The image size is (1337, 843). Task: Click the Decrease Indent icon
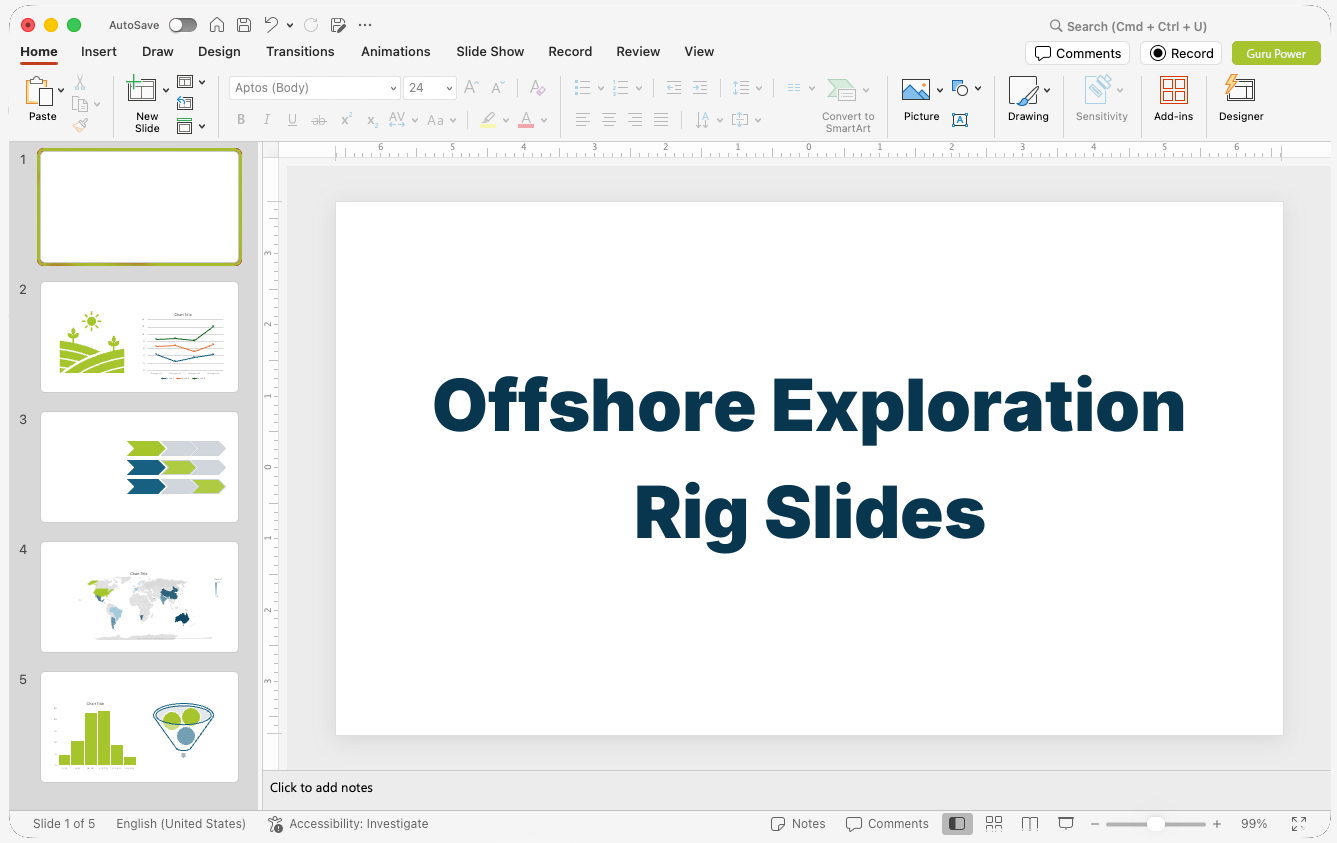(674, 88)
